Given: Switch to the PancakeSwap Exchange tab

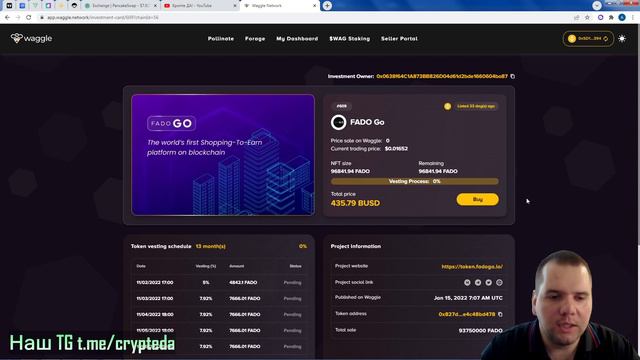Looking at the screenshot, I should click(120, 6).
